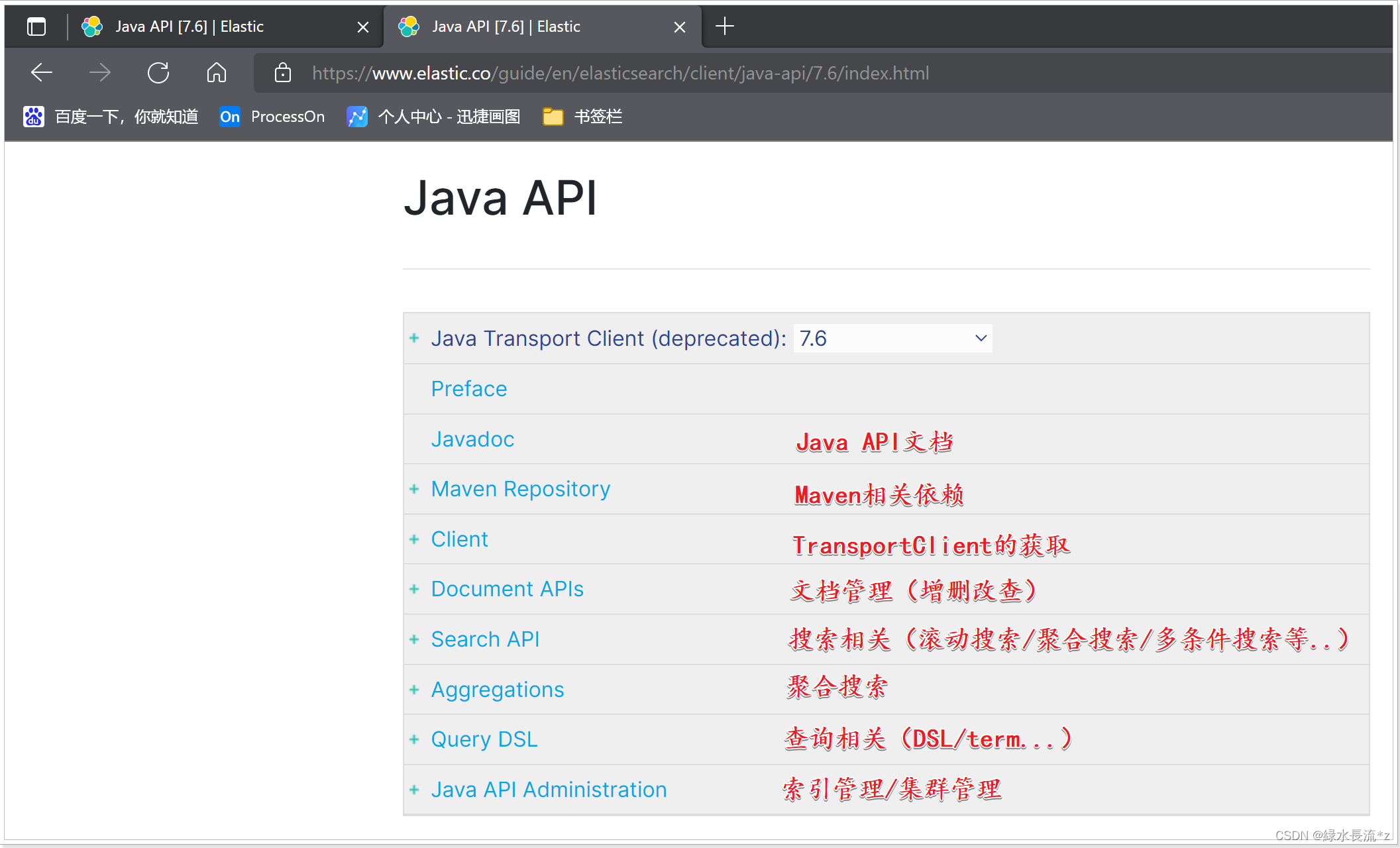This screenshot has height=848, width=1400.
Task: Open the Java API Administration link
Action: 549,790
